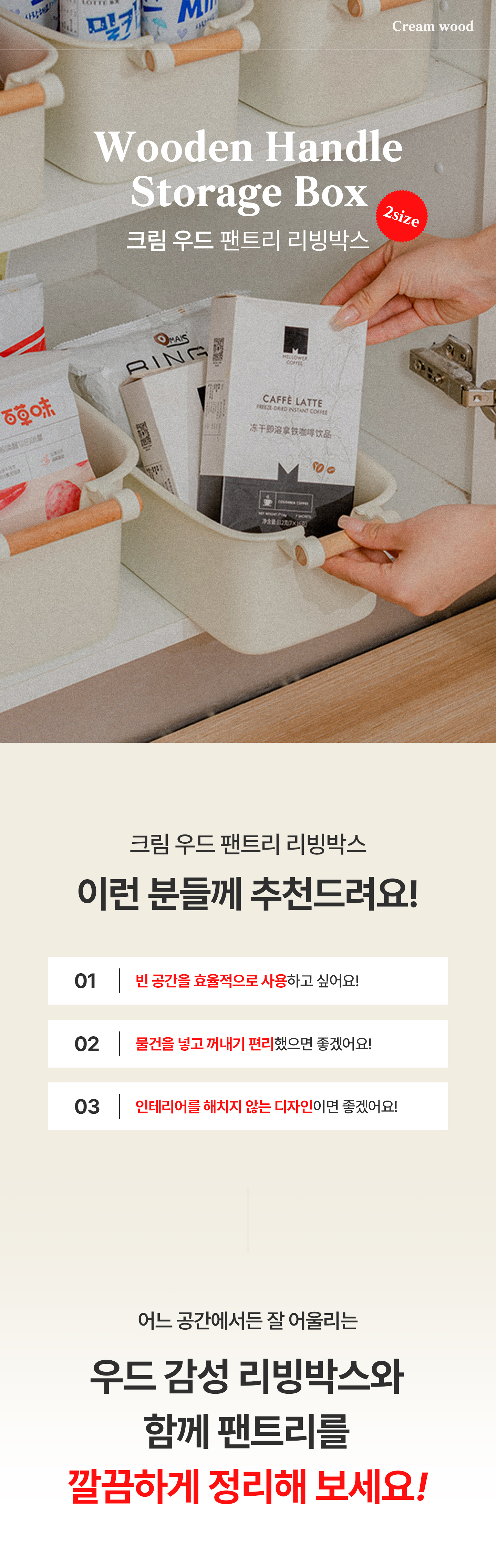Select recommendation row 02 about easy access
Image resolution: width=496 pixels, height=1568 pixels.
248,1043
